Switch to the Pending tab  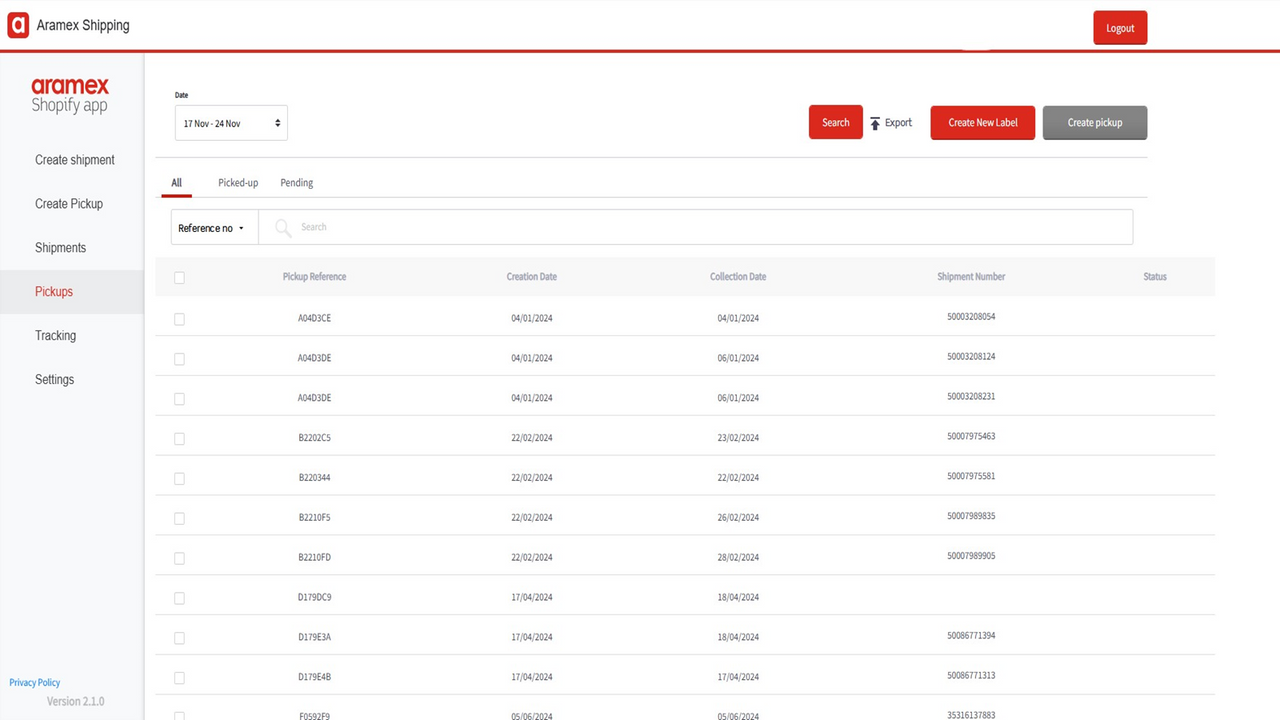tap(296, 183)
